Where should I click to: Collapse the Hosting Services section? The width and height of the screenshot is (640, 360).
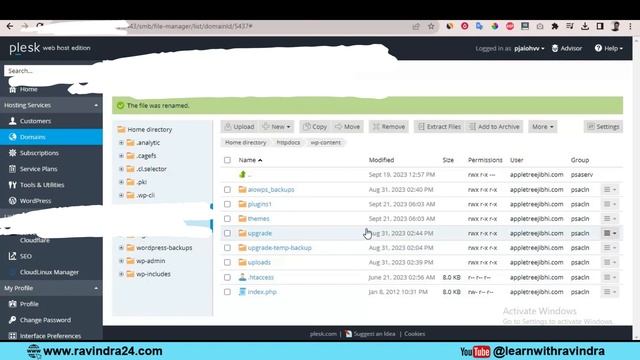(x=96, y=105)
